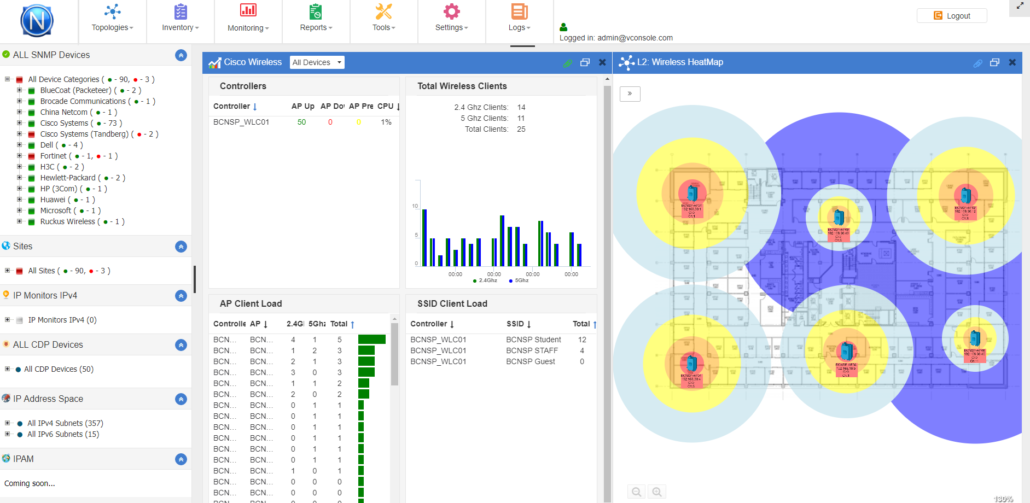
Task: Collapse the Sites section chevron
Action: tap(181, 246)
